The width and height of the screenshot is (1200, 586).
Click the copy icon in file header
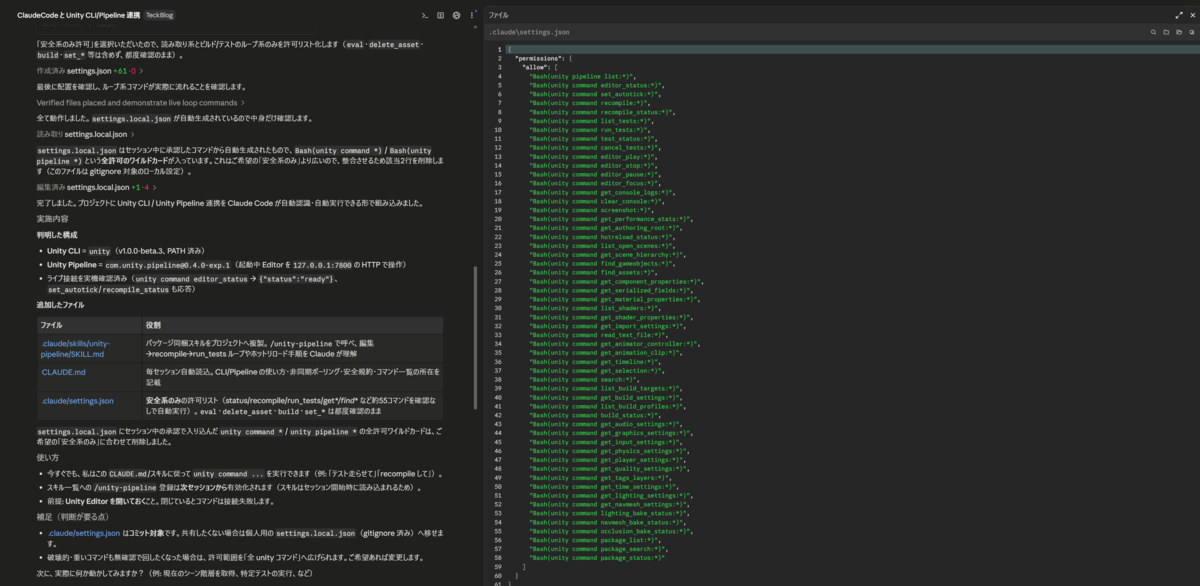pyautogui.click(x=1191, y=32)
